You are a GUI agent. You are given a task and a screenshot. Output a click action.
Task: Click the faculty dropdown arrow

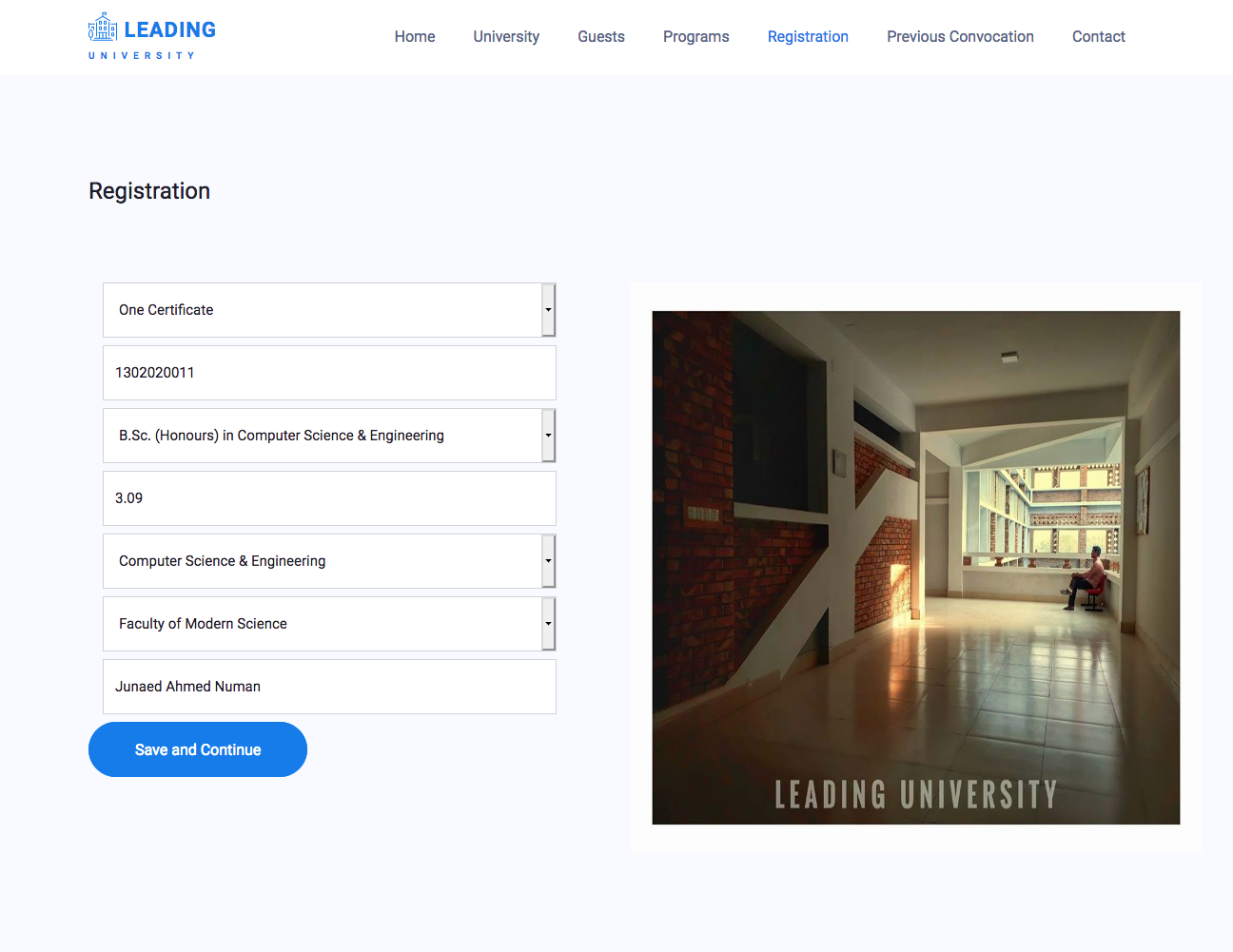coord(548,624)
